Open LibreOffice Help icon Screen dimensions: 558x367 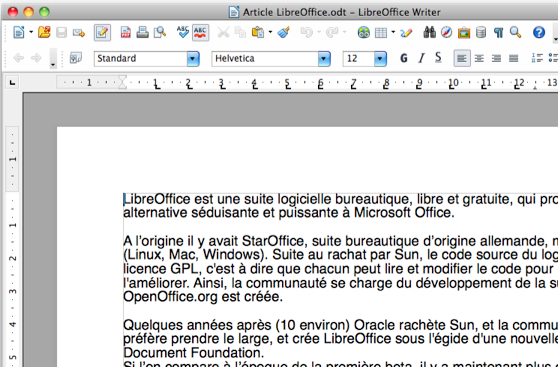539,33
